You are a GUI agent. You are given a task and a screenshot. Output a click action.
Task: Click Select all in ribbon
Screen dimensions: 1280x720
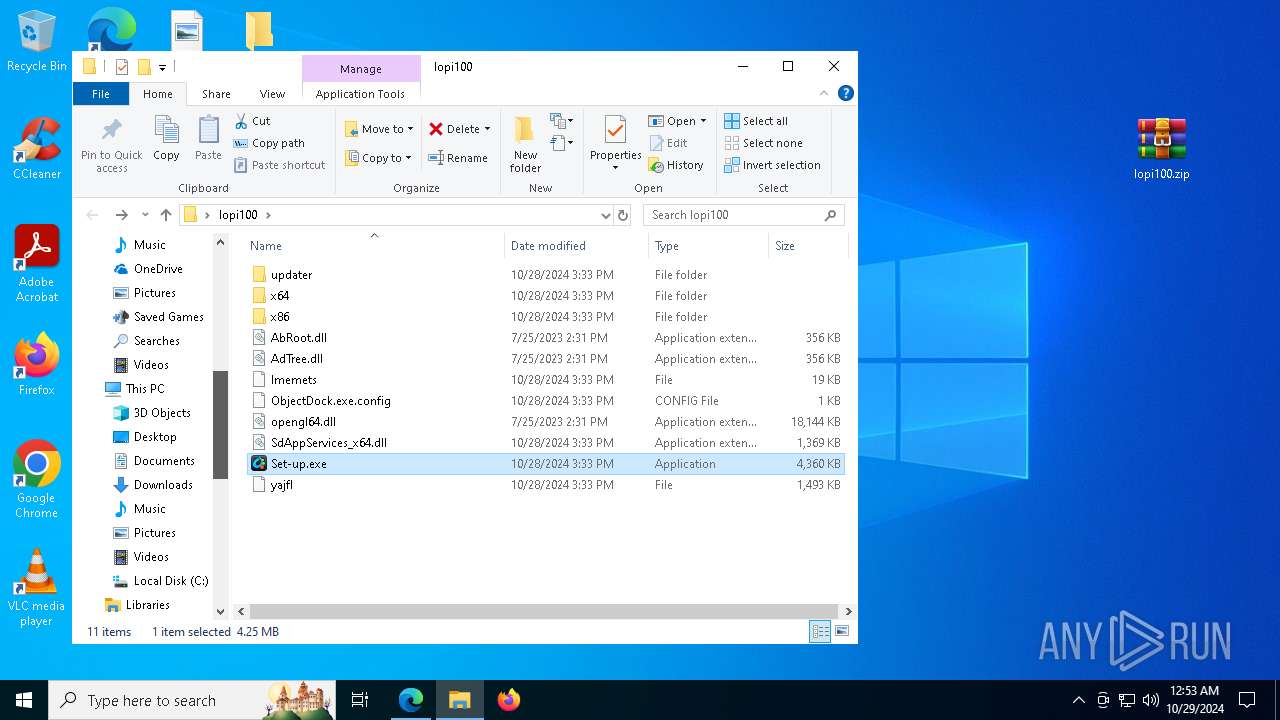(756, 121)
